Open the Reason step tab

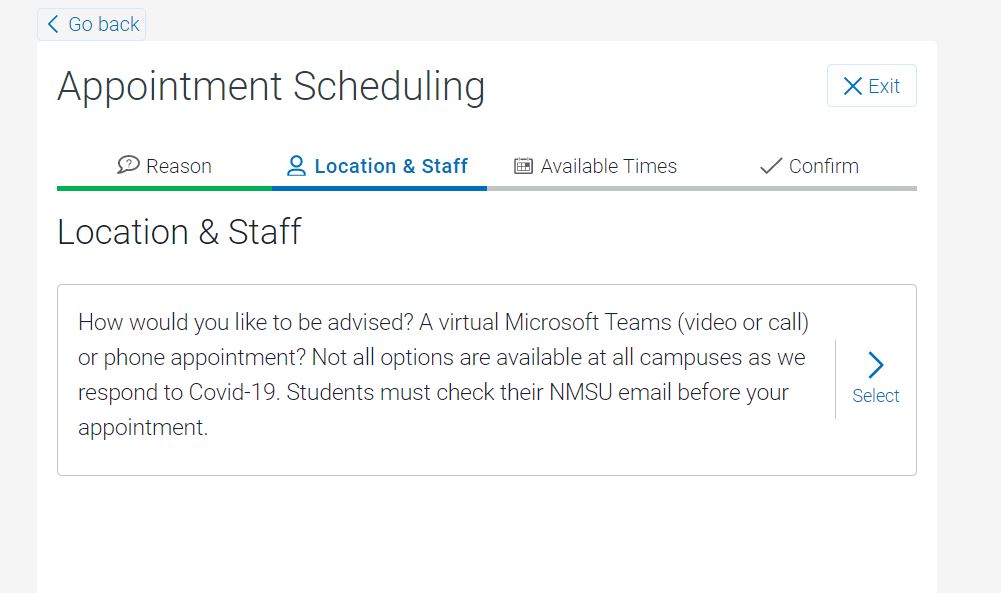pyautogui.click(x=165, y=167)
